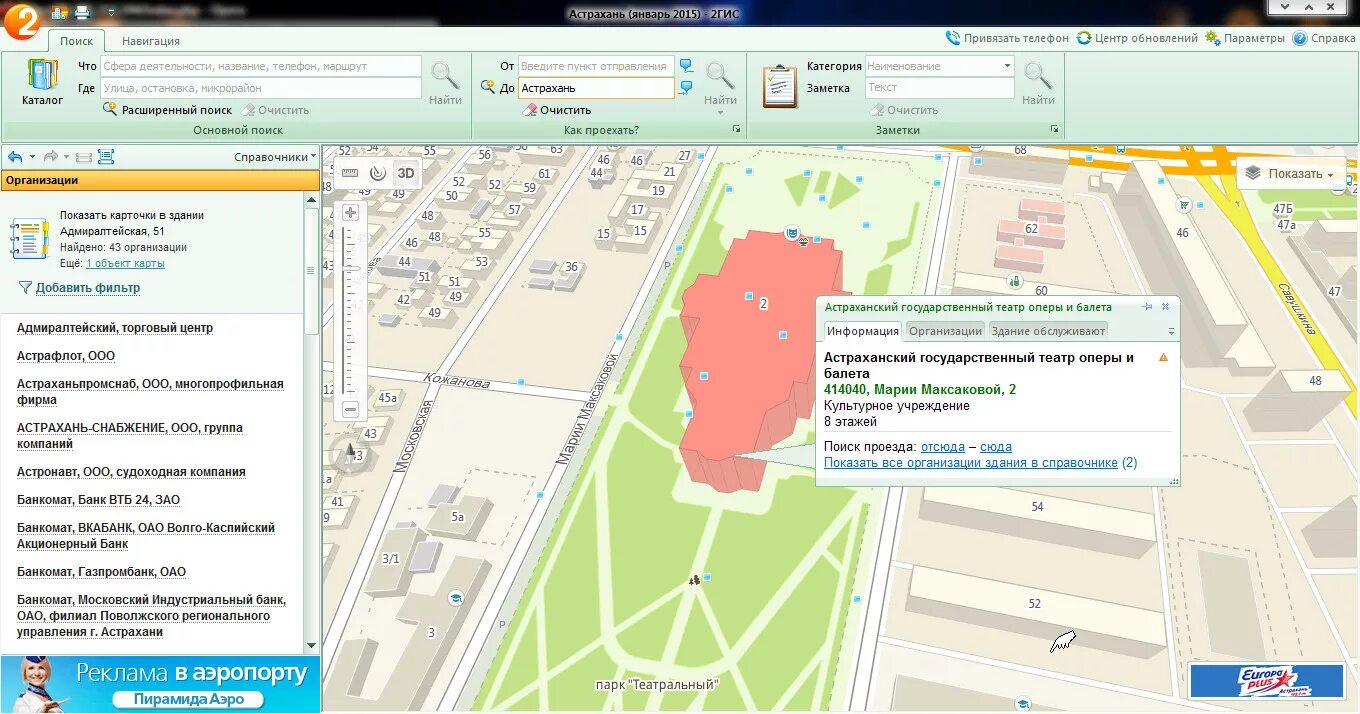Open Расширенный поиск advanced search
Viewport: 1360px width, 714px height.
pyautogui.click(x=167, y=110)
